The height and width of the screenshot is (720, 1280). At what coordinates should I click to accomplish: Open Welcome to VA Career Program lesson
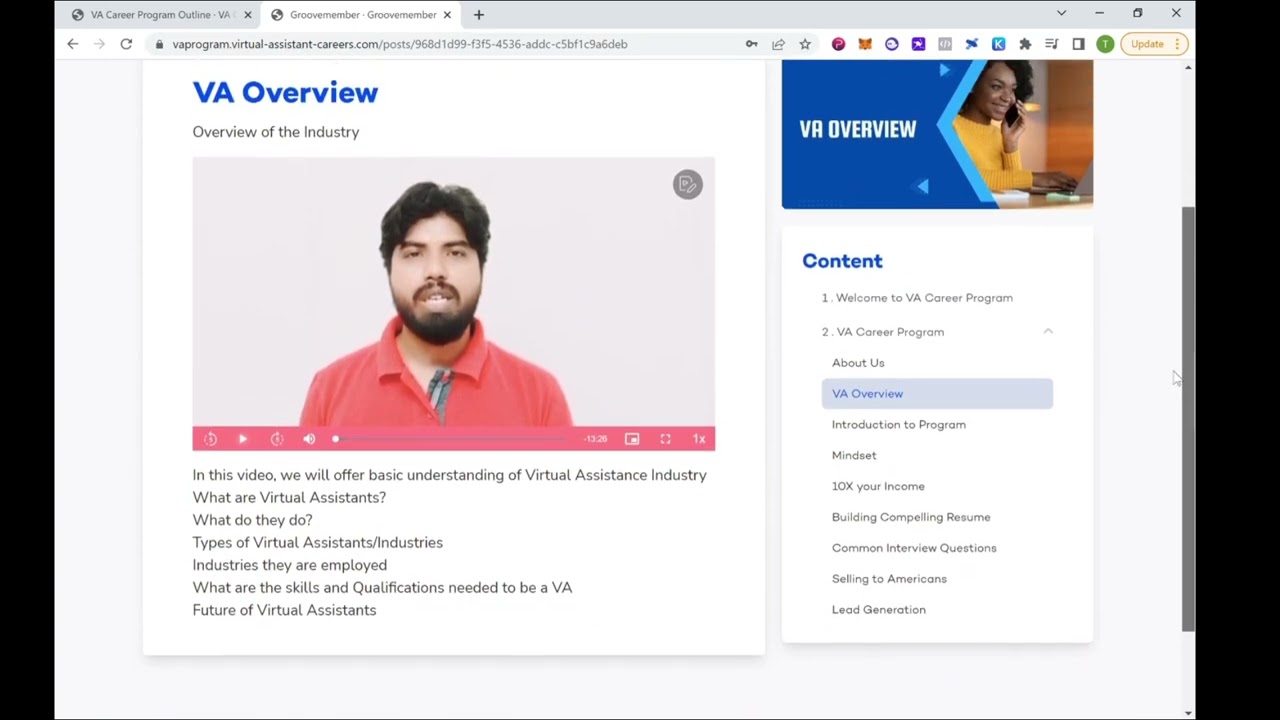(x=917, y=298)
